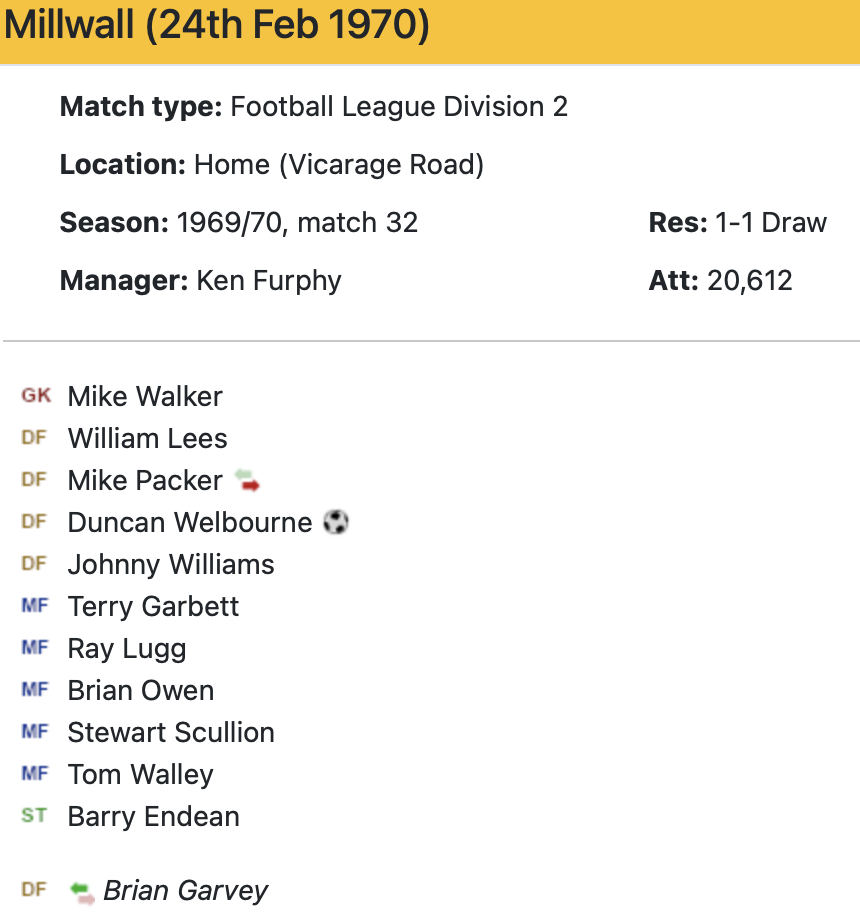Open Stewart Scullion's profile
The width and height of the screenshot is (860, 922).
point(171,732)
